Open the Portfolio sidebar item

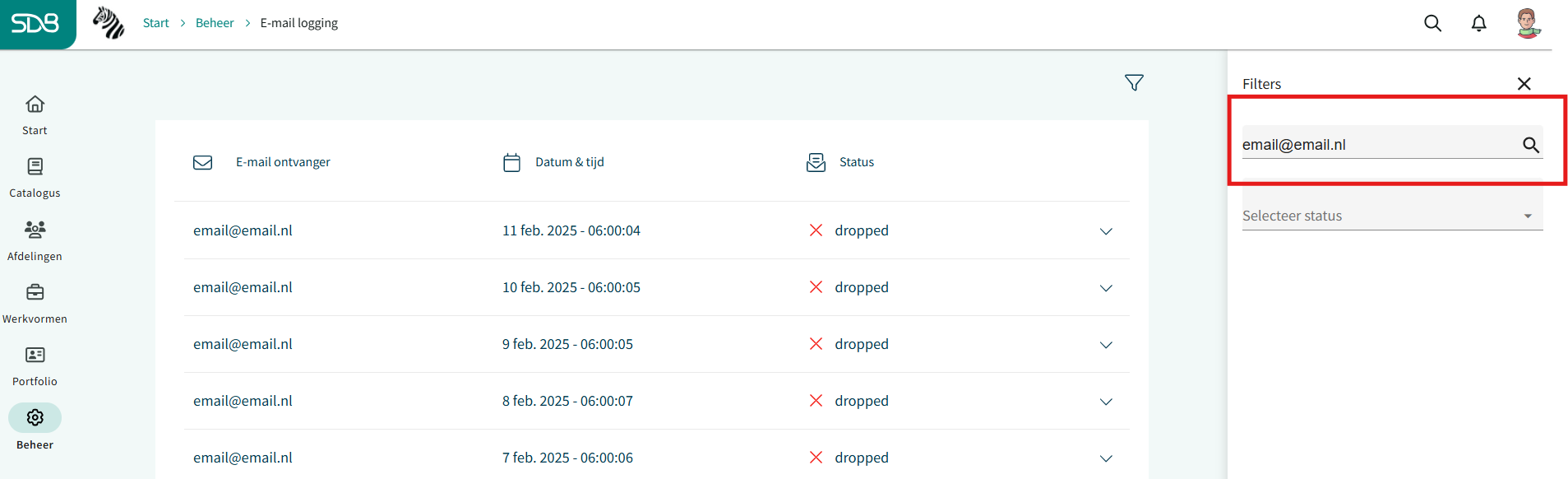(x=35, y=355)
